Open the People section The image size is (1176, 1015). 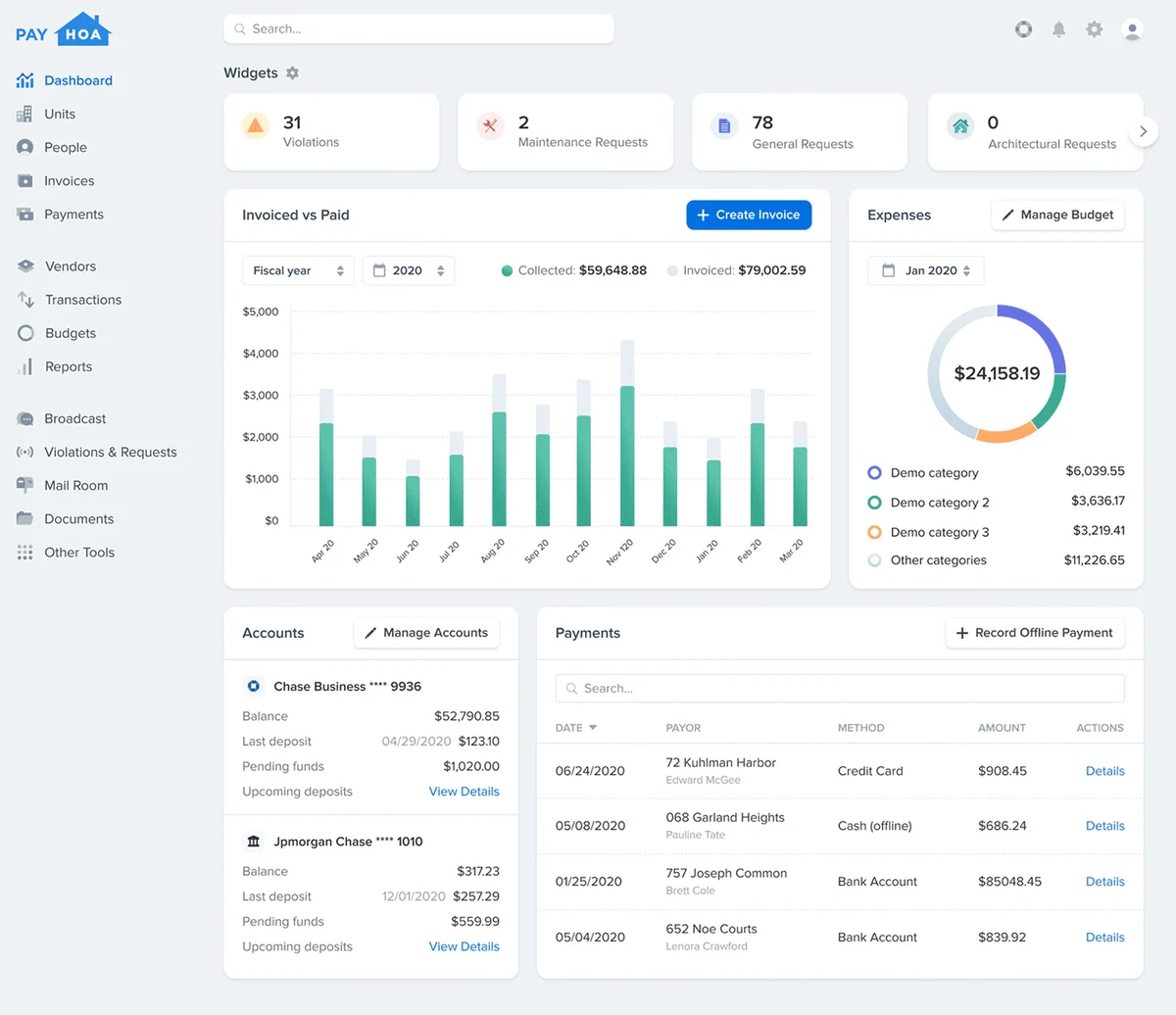point(66,147)
